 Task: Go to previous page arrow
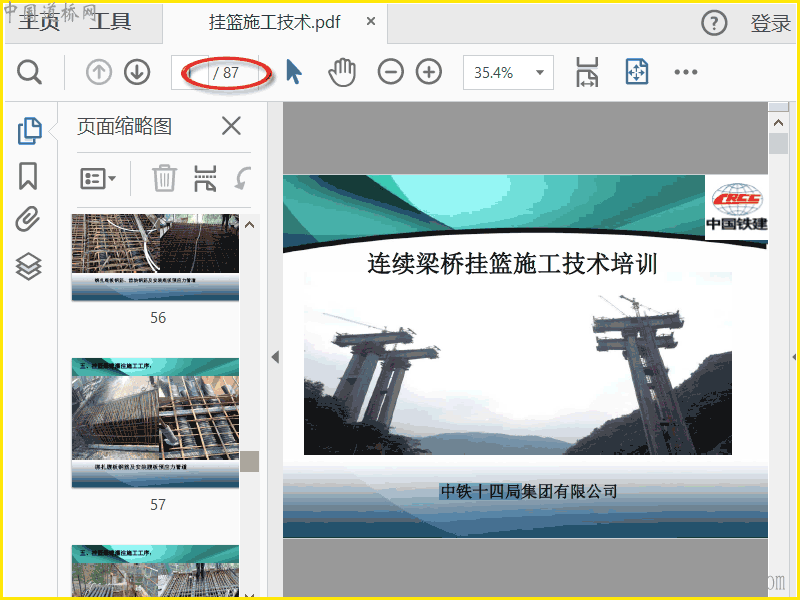(x=98, y=72)
